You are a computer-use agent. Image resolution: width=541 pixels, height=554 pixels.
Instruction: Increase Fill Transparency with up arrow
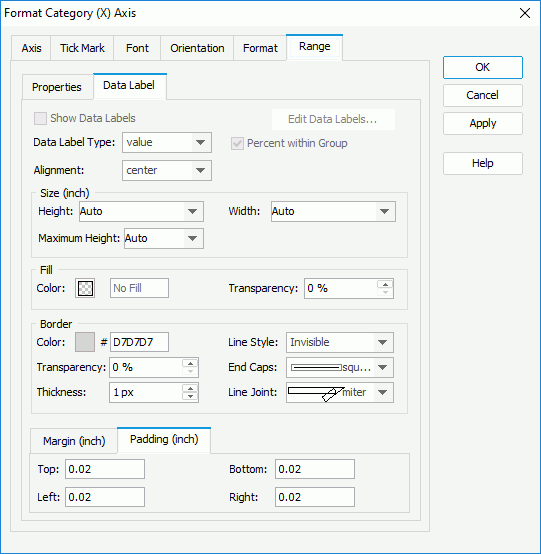pyautogui.click(x=385, y=284)
